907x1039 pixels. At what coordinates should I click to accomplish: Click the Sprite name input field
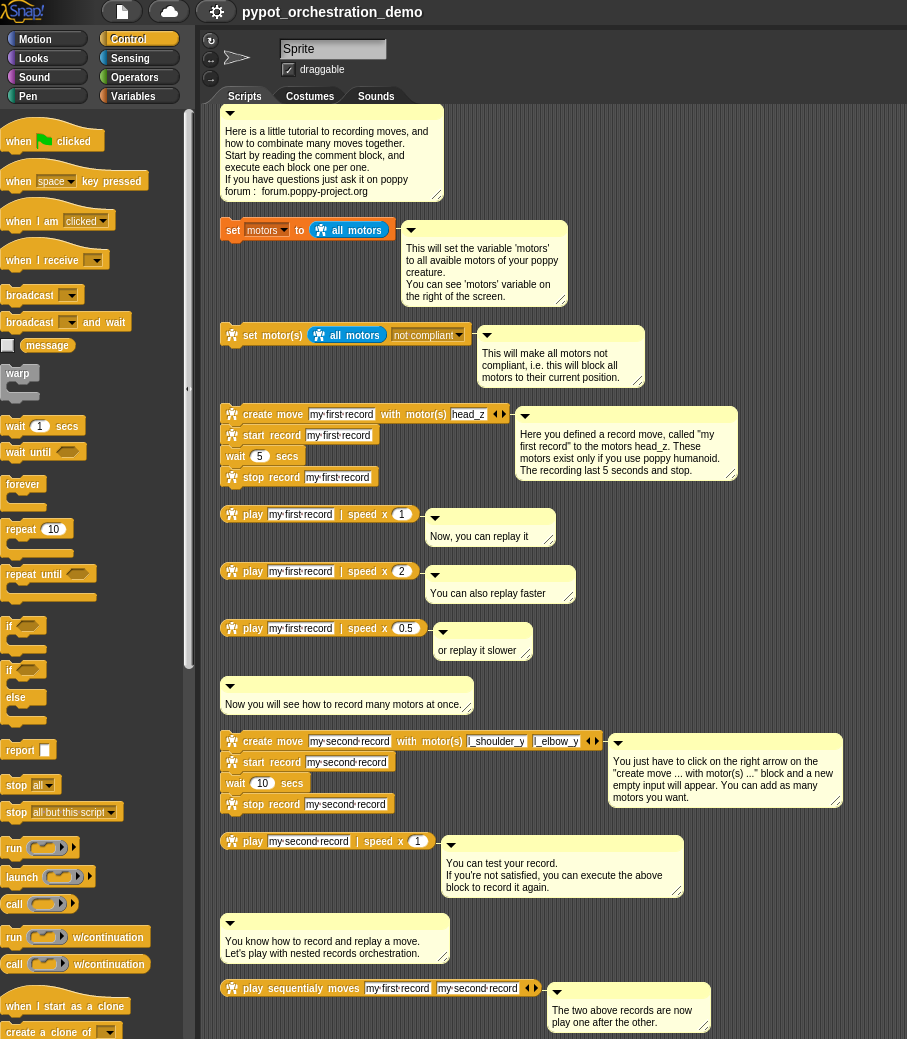coord(332,49)
